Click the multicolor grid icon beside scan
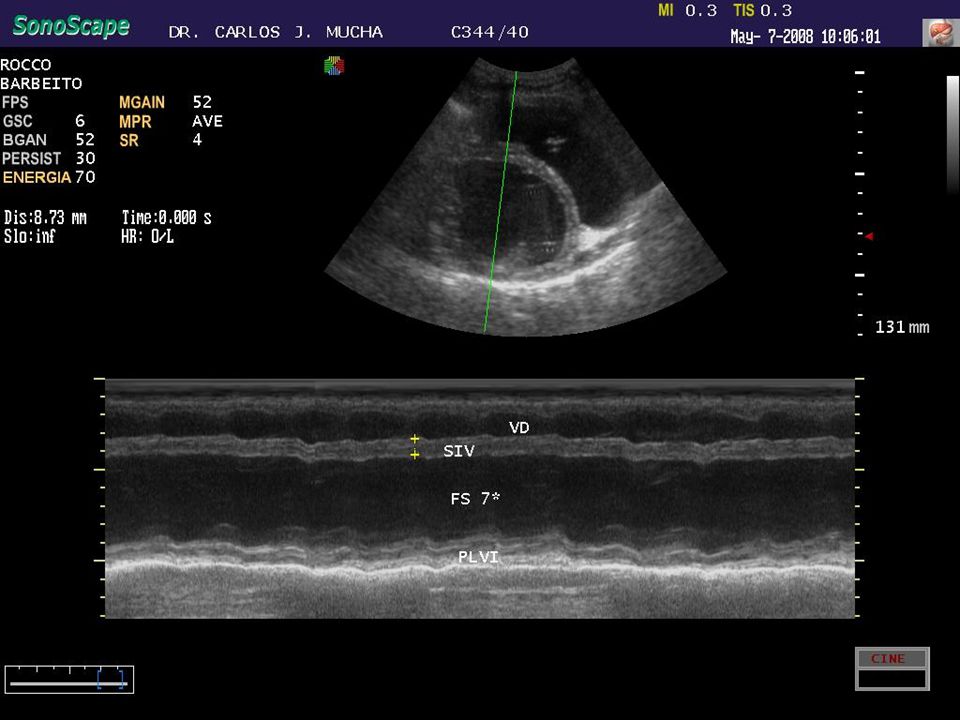 click(334, 66)
